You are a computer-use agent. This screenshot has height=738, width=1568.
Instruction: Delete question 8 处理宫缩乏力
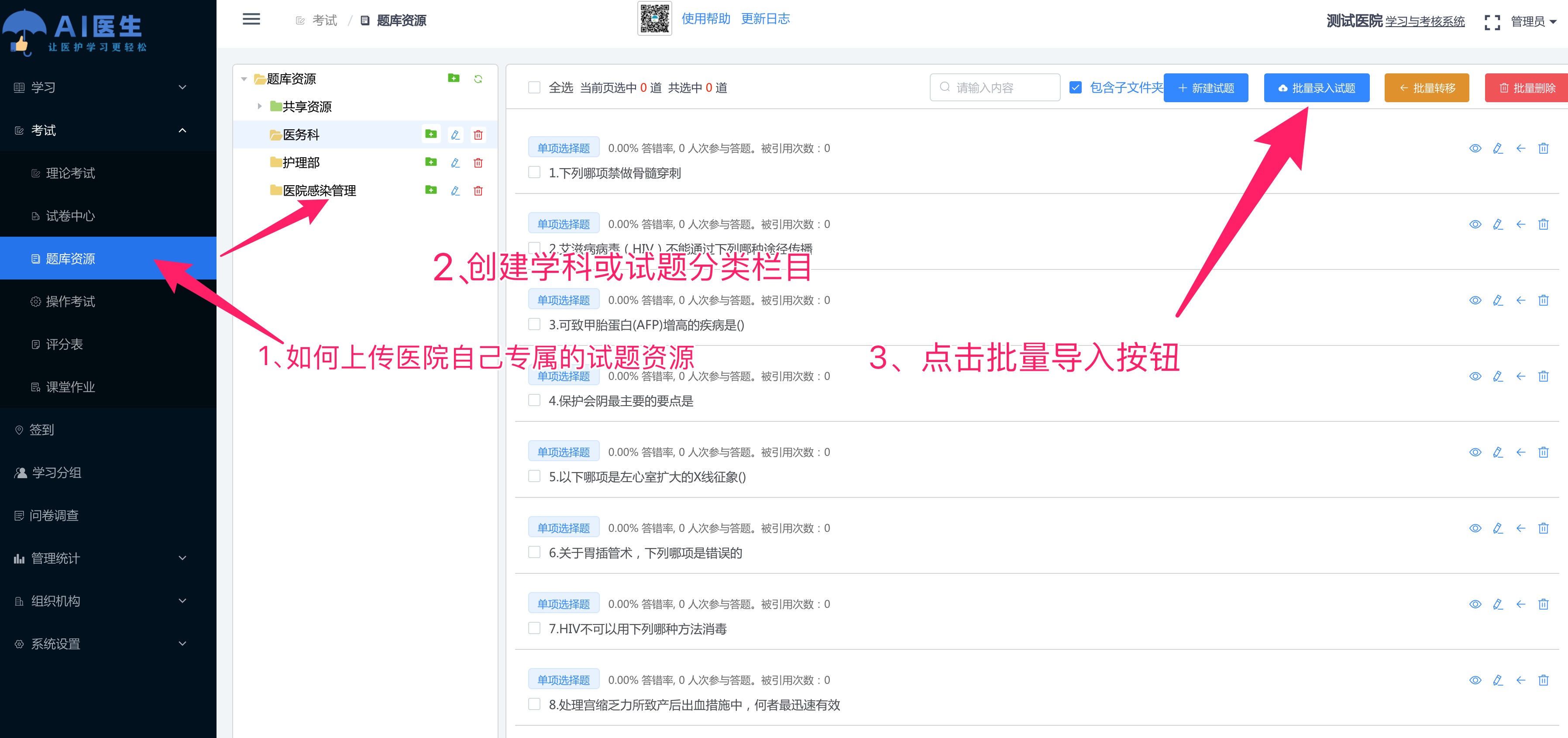(x=1543, y=680)
